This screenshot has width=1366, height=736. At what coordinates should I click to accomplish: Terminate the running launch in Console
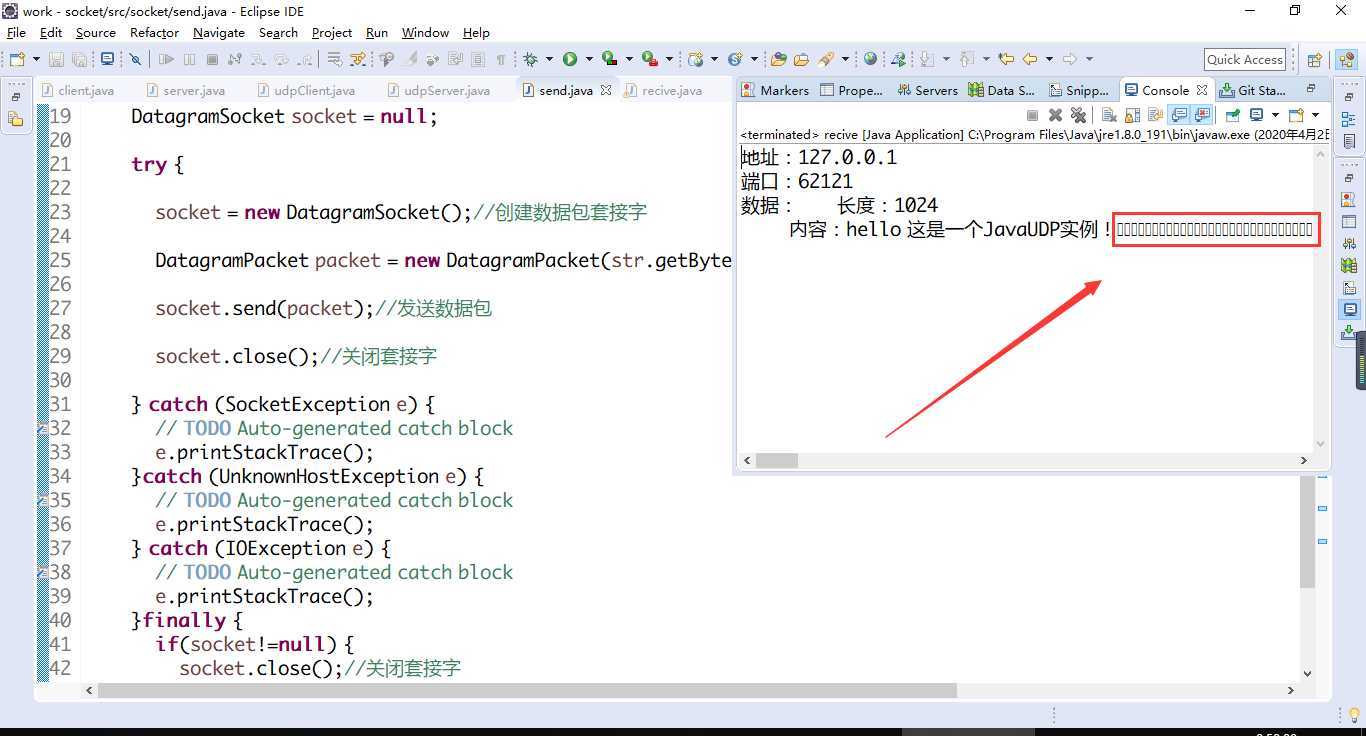tap(1032, 114)
